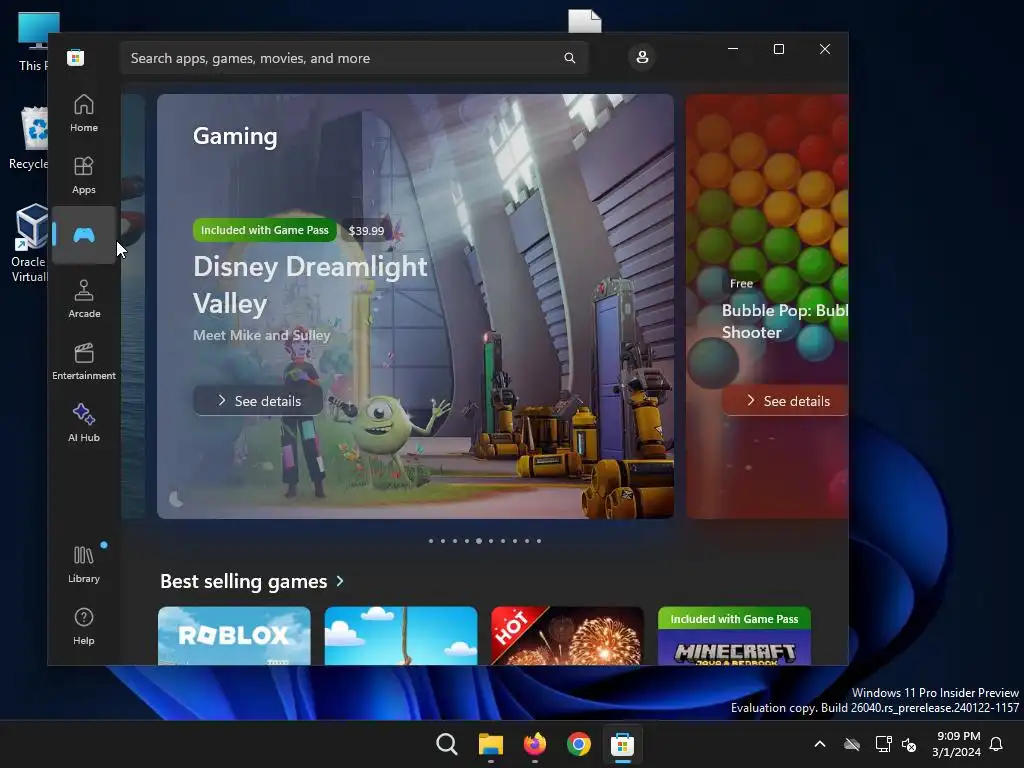Image resolution: width=1024 pixels, height=768 pixels.
Task: Click the Meet Mike and Sulley subtitle
Action: click(261, 335)
